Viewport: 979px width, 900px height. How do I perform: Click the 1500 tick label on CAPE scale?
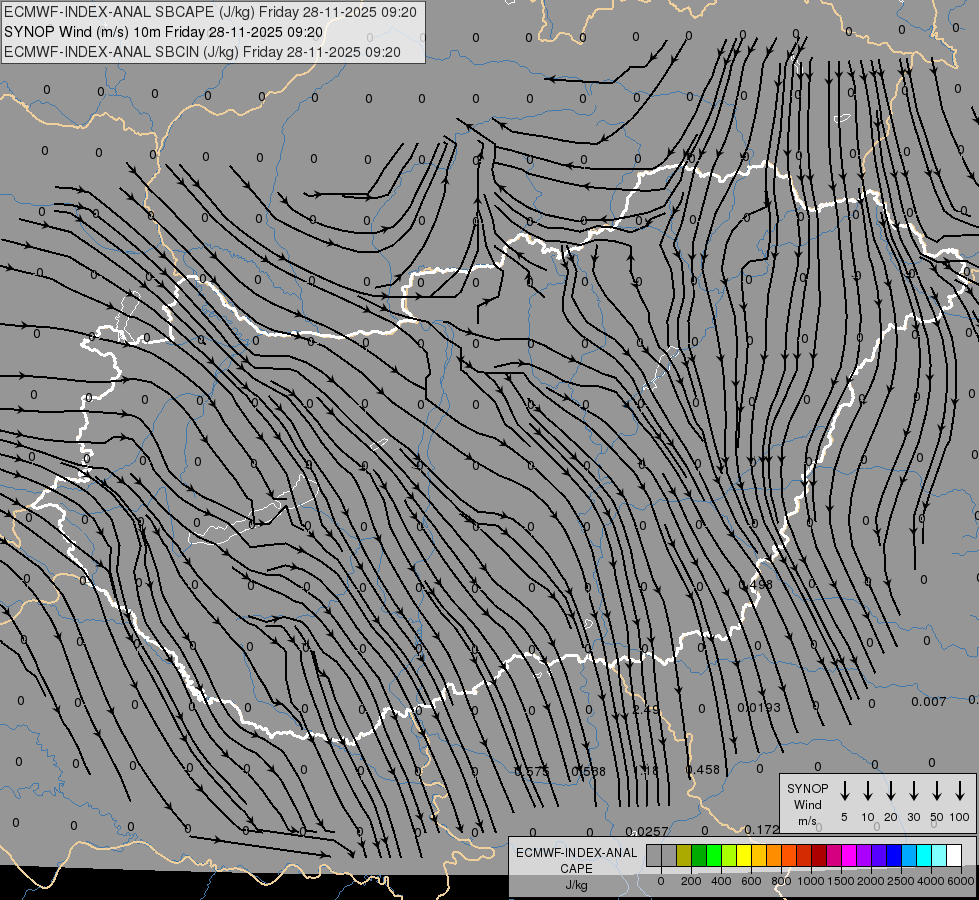(x=841, y=881)
